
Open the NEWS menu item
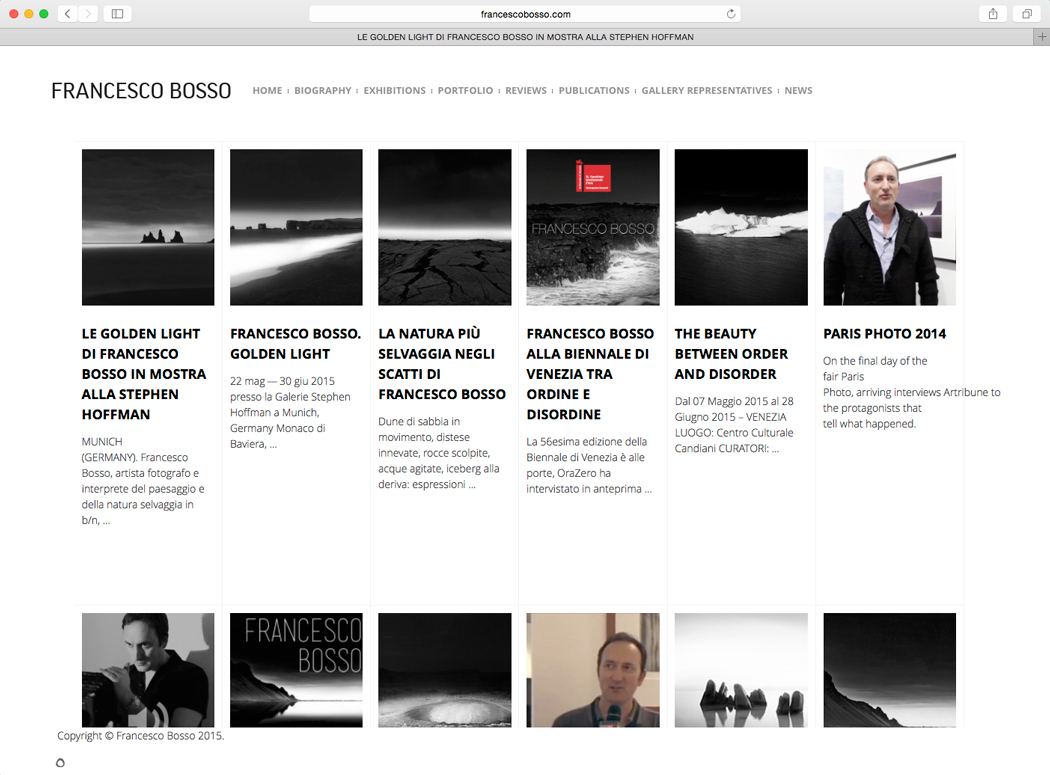[x=798, y=90]
